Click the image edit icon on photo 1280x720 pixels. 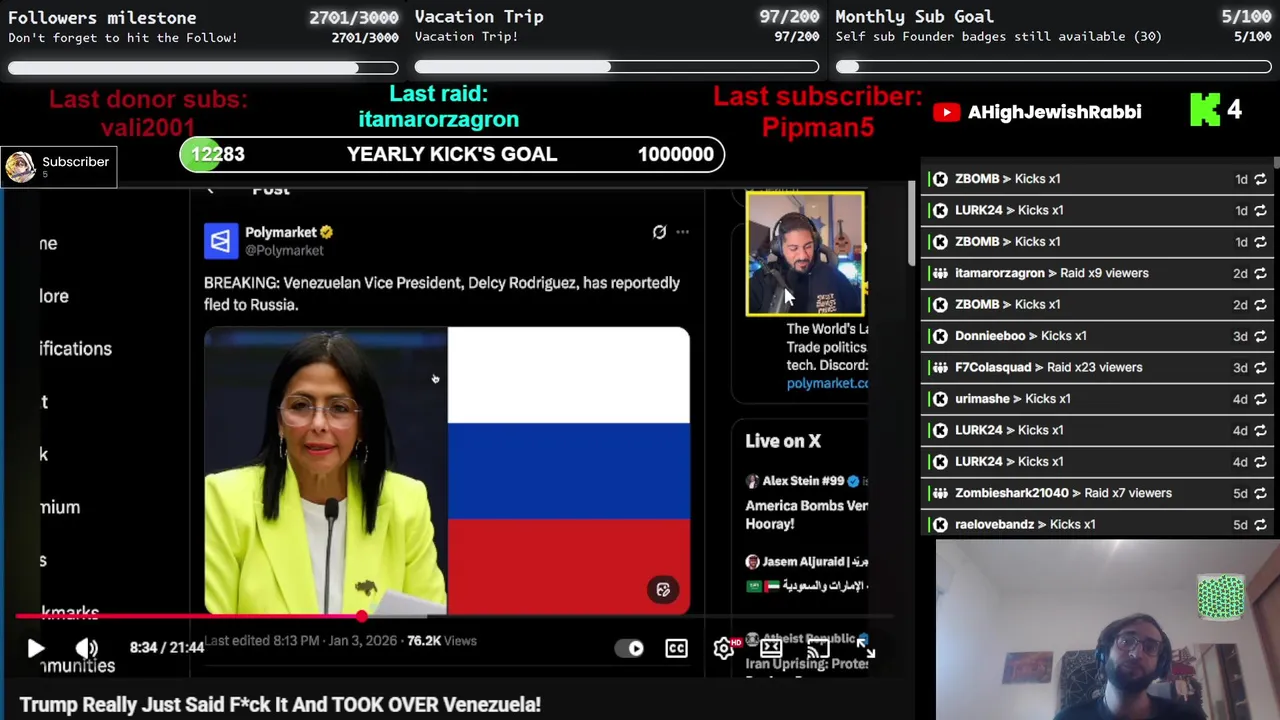[x=662, y=590]
